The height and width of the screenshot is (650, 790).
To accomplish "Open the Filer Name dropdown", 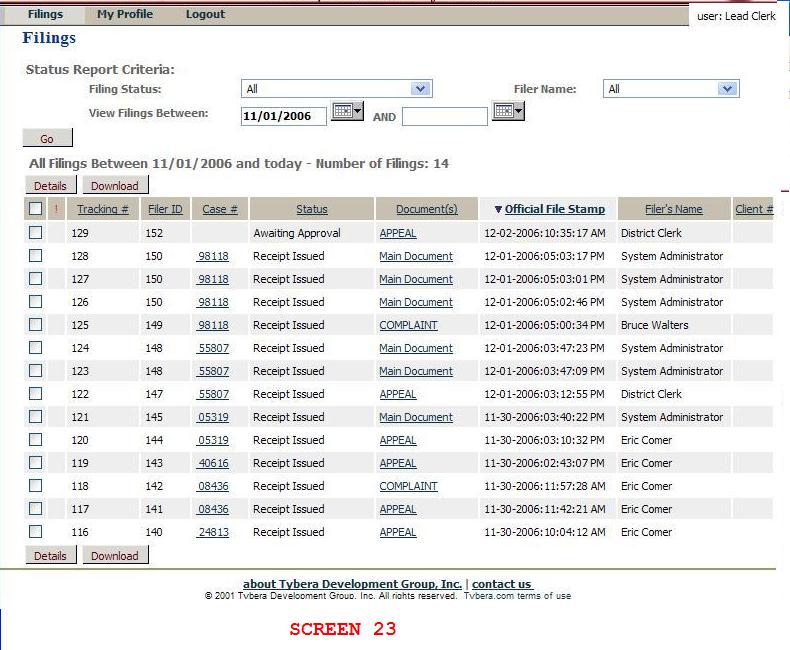I will click(x=670, y=89).
